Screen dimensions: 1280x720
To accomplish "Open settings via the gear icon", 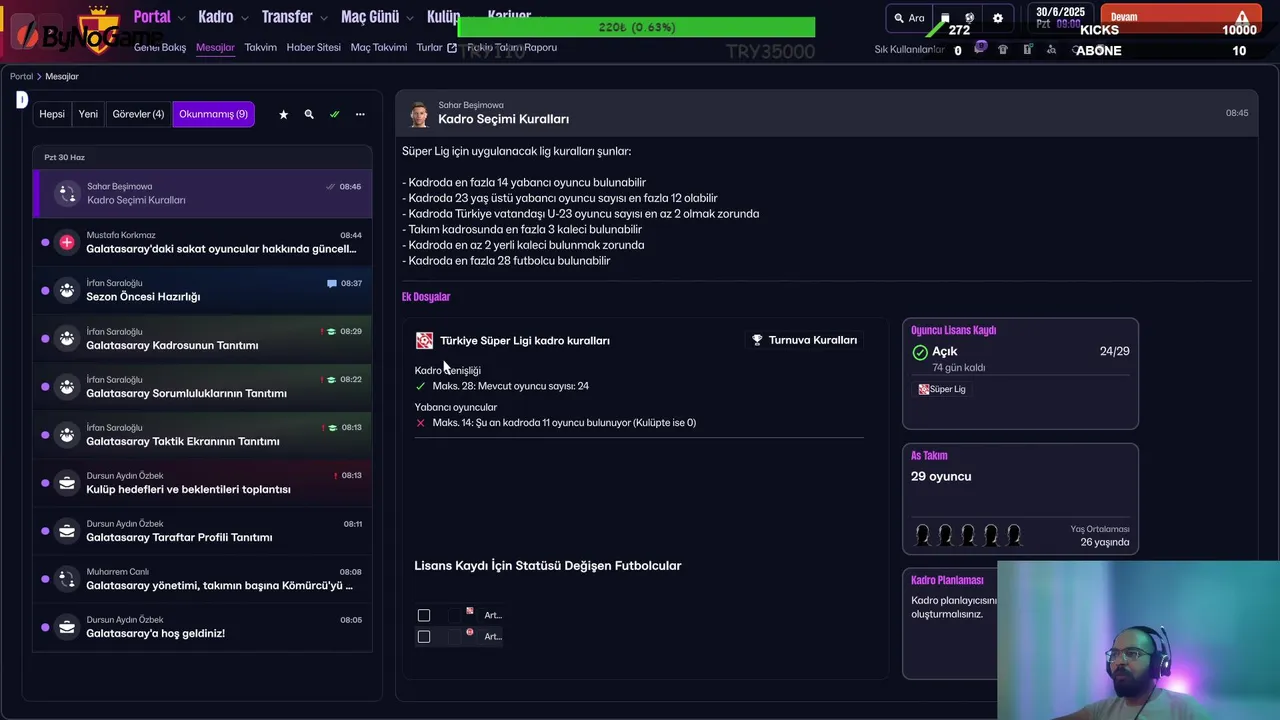I will (x=997, y=18).
